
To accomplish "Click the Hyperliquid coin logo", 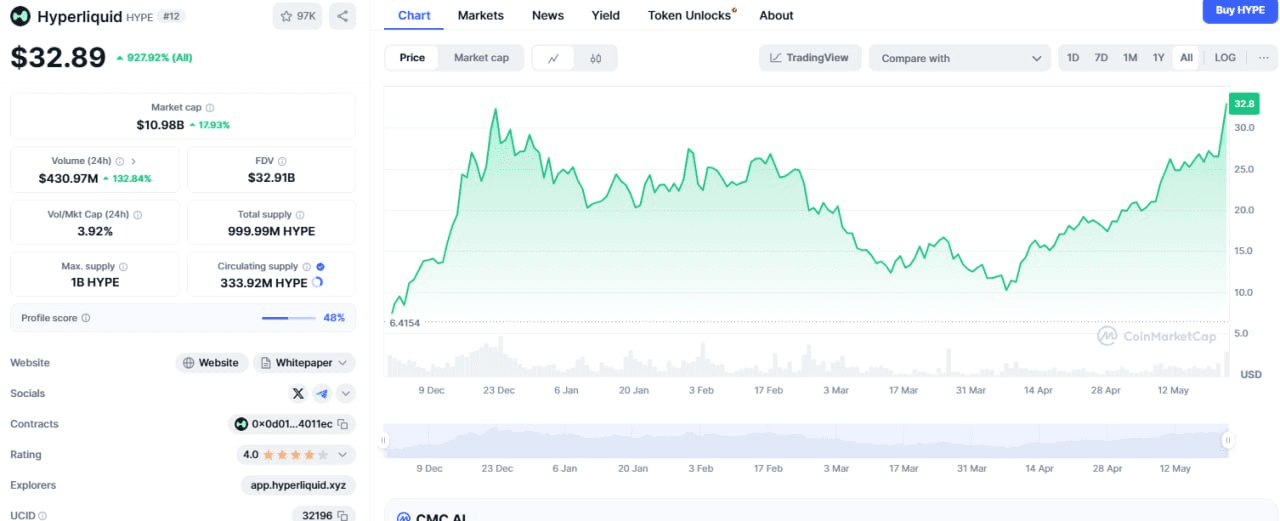I will [x=21, y=16].
